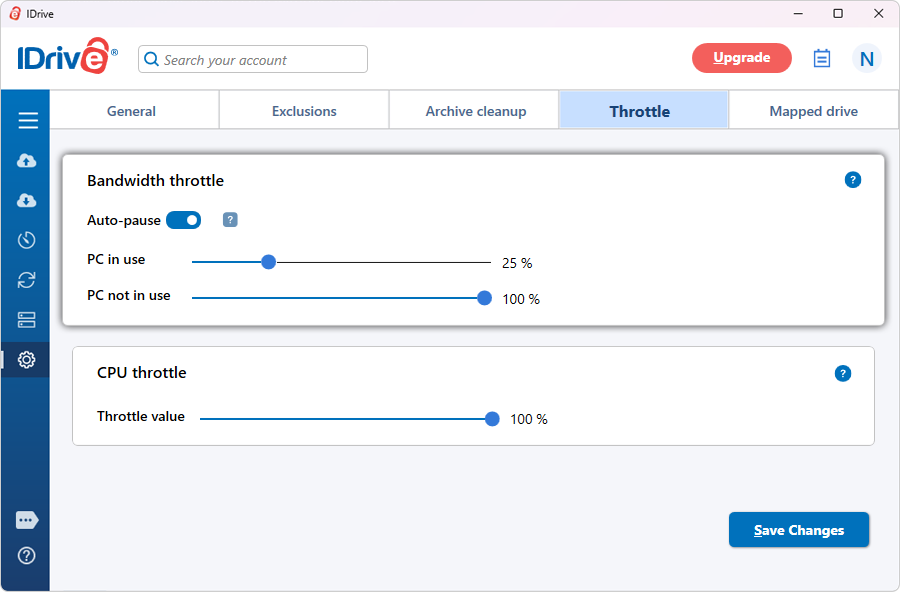Image resolution: width=900 pixels, height=592 pixels.
Task: Toggle the Auto-pause switch off
Action: click(x=184, y=220)
